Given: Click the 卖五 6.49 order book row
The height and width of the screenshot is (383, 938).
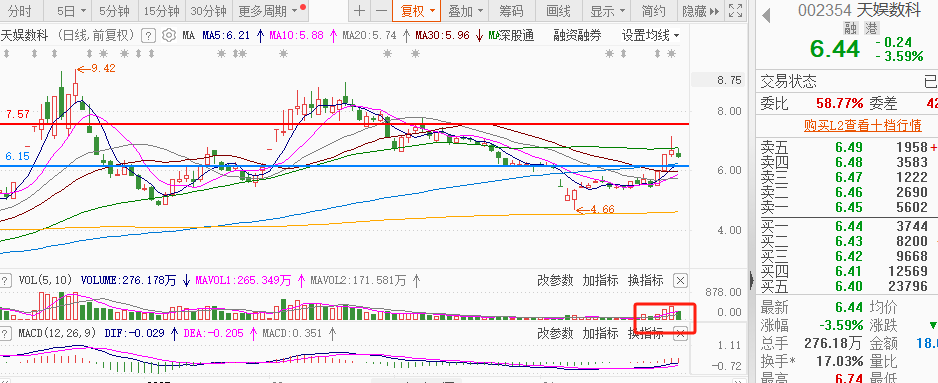Looking at the screenshot, I should coord(847,147).
